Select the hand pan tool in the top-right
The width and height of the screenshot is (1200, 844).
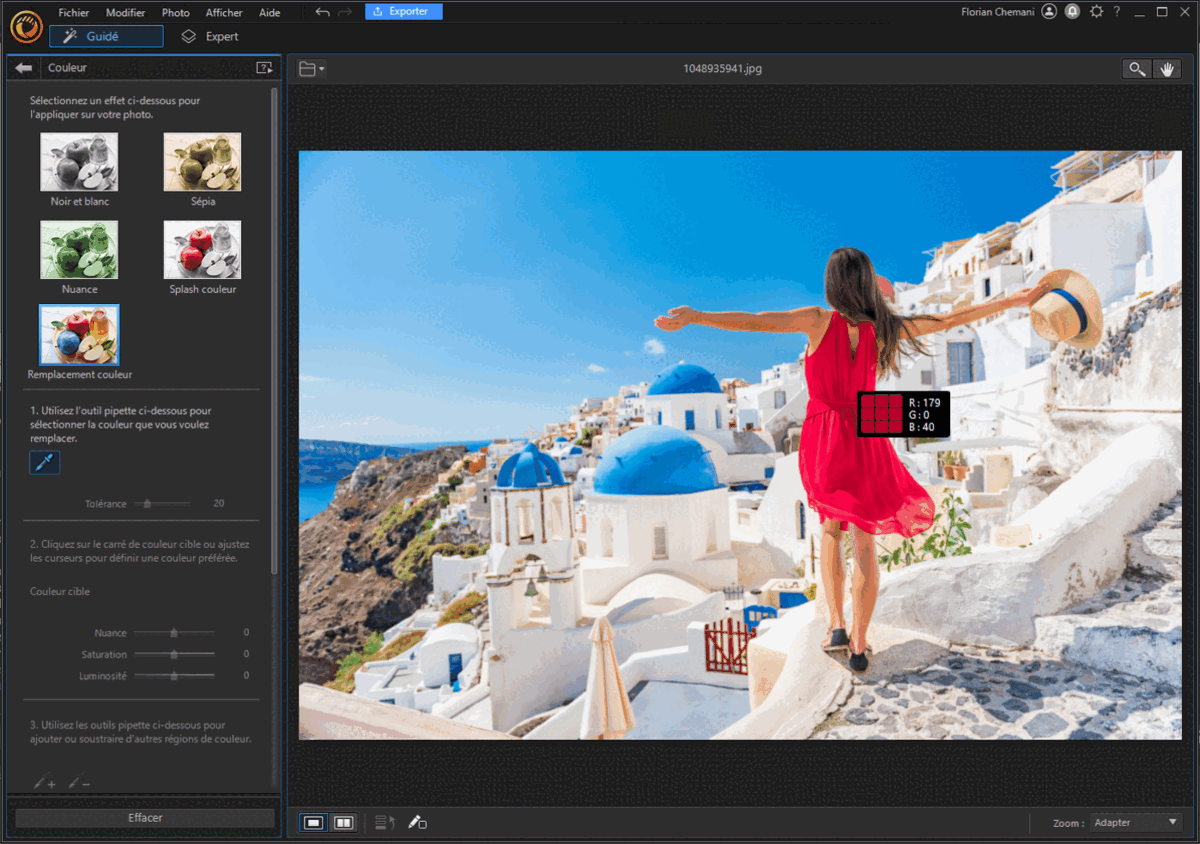click(x=1168, y=68)
